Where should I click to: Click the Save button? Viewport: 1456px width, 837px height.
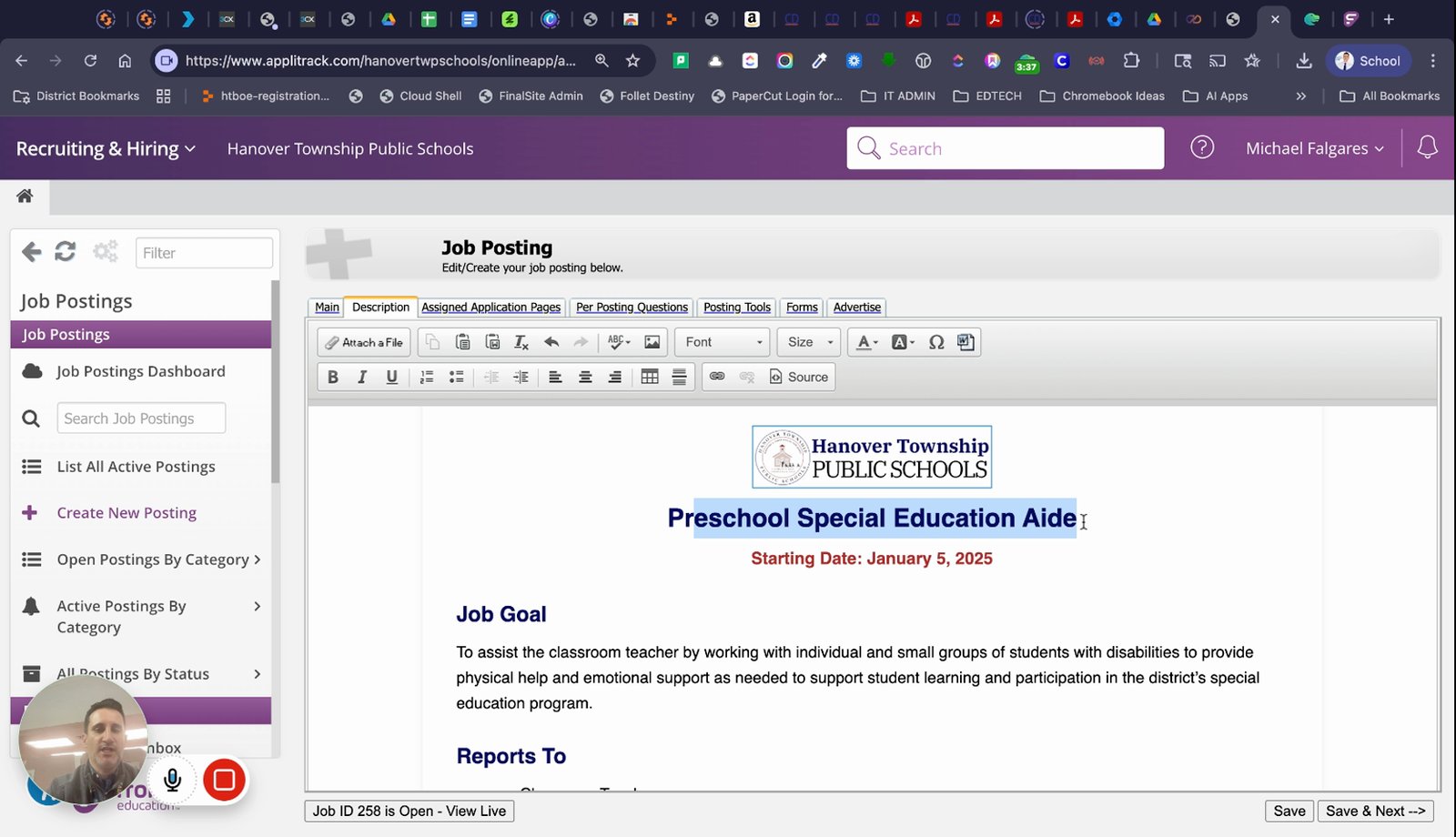[1289, 811]
